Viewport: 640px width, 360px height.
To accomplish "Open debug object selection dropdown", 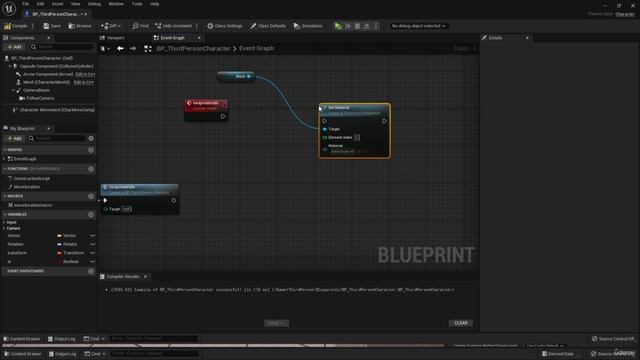I will (418, 26).
